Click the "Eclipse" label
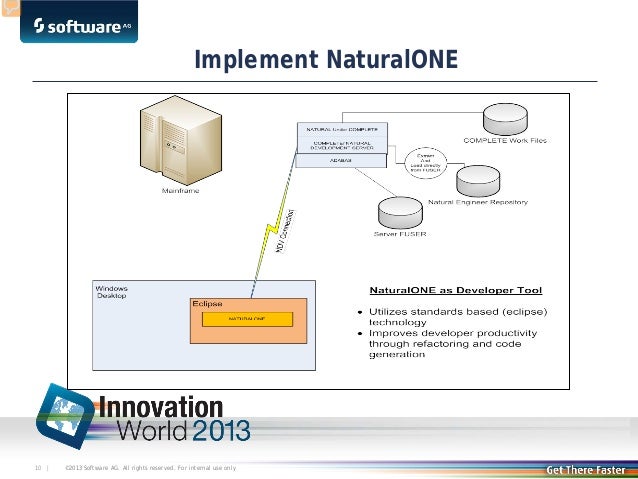638x479 pixels. point(207,304)
